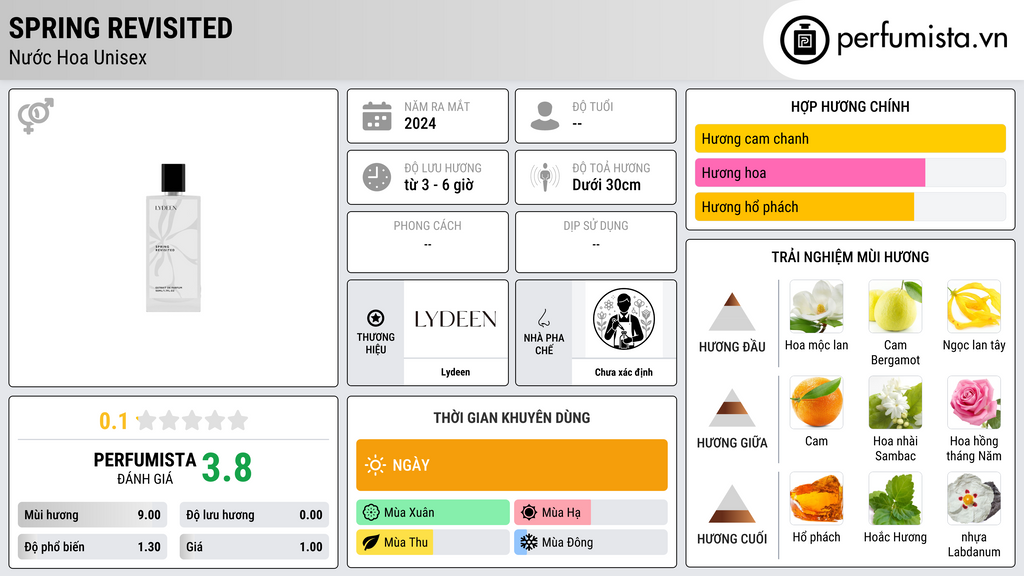1024x576 pixels.
Task: Click the sillage projection person icon
Action: tap(545, 177)
